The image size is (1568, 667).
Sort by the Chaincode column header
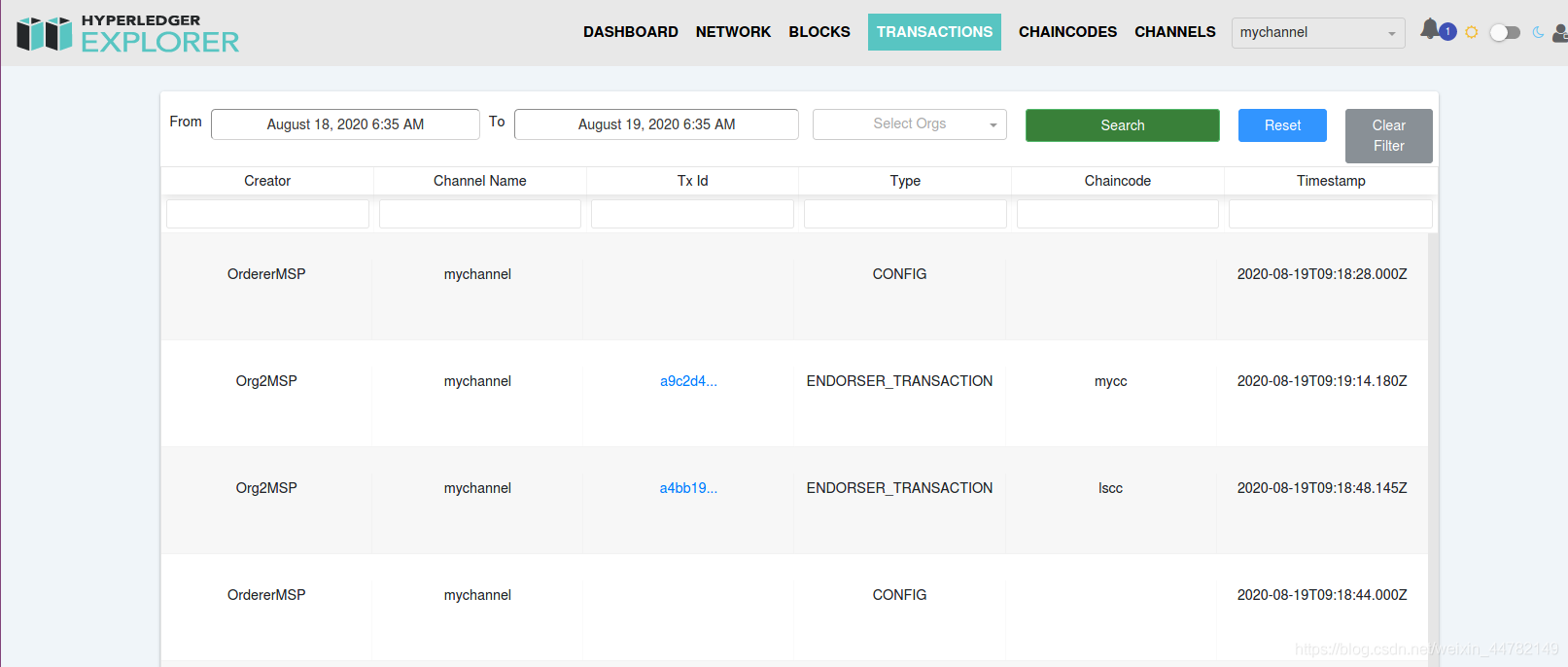click(1118, 181)
